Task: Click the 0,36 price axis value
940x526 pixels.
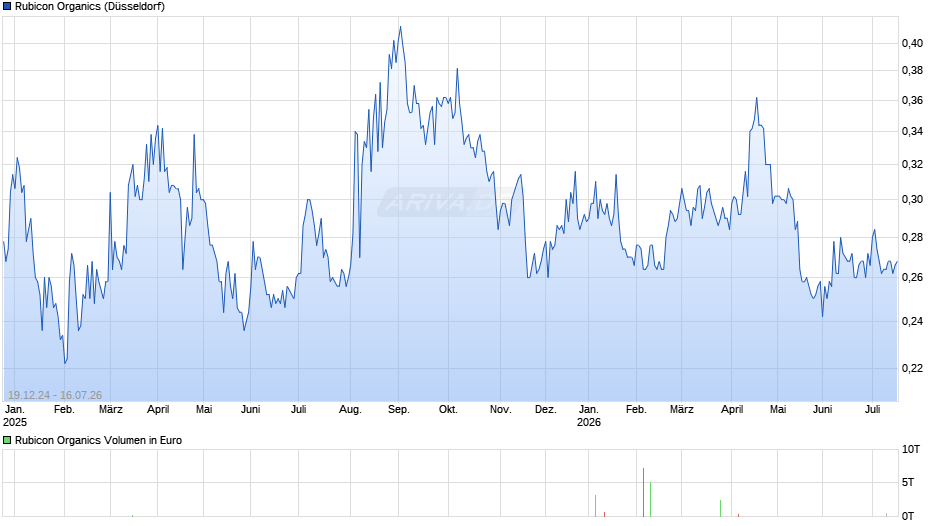Action: pyautogui.click(x=912, y=101)
